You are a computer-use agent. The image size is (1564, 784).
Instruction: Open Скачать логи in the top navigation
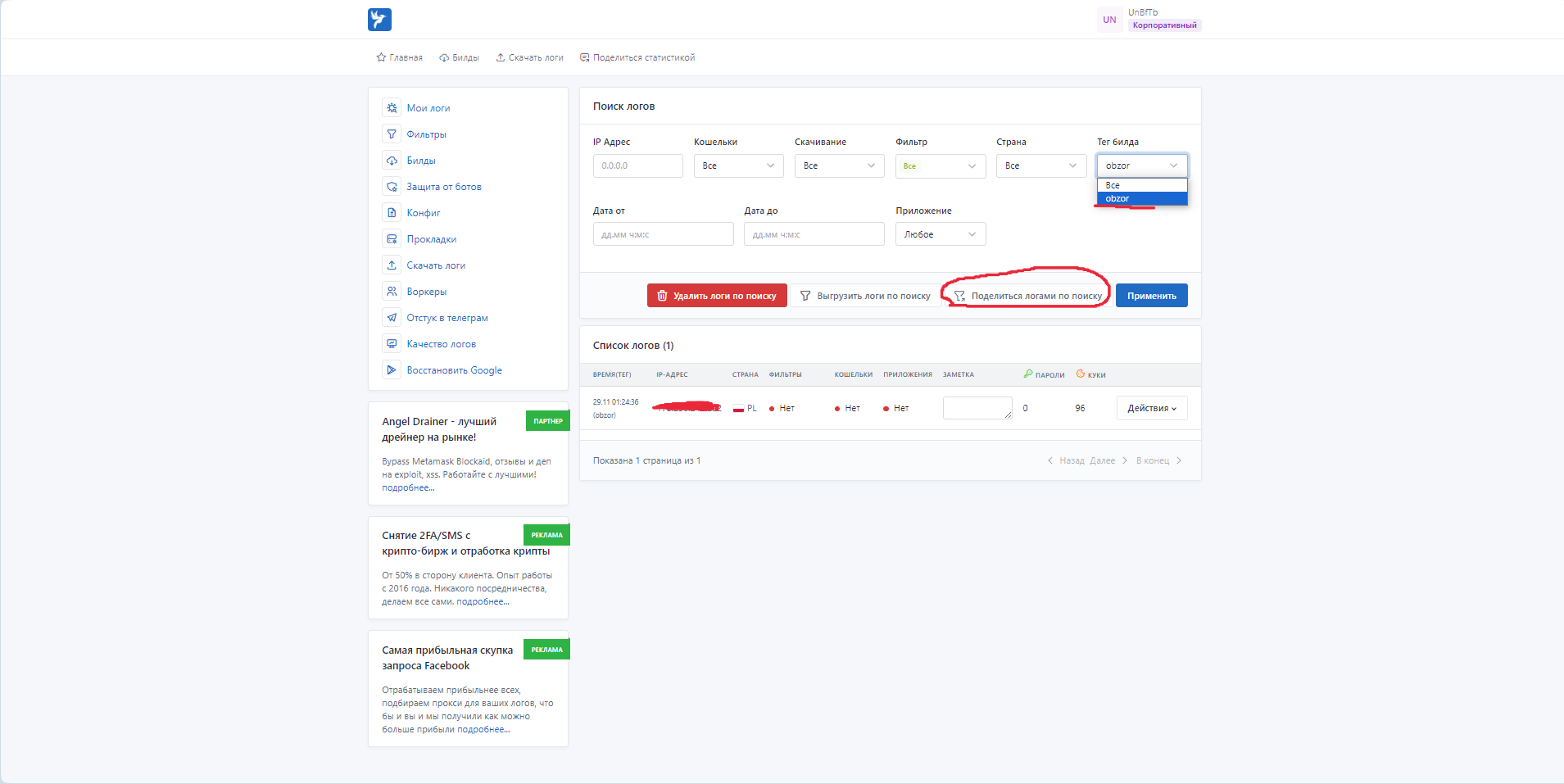click(529, 57)
